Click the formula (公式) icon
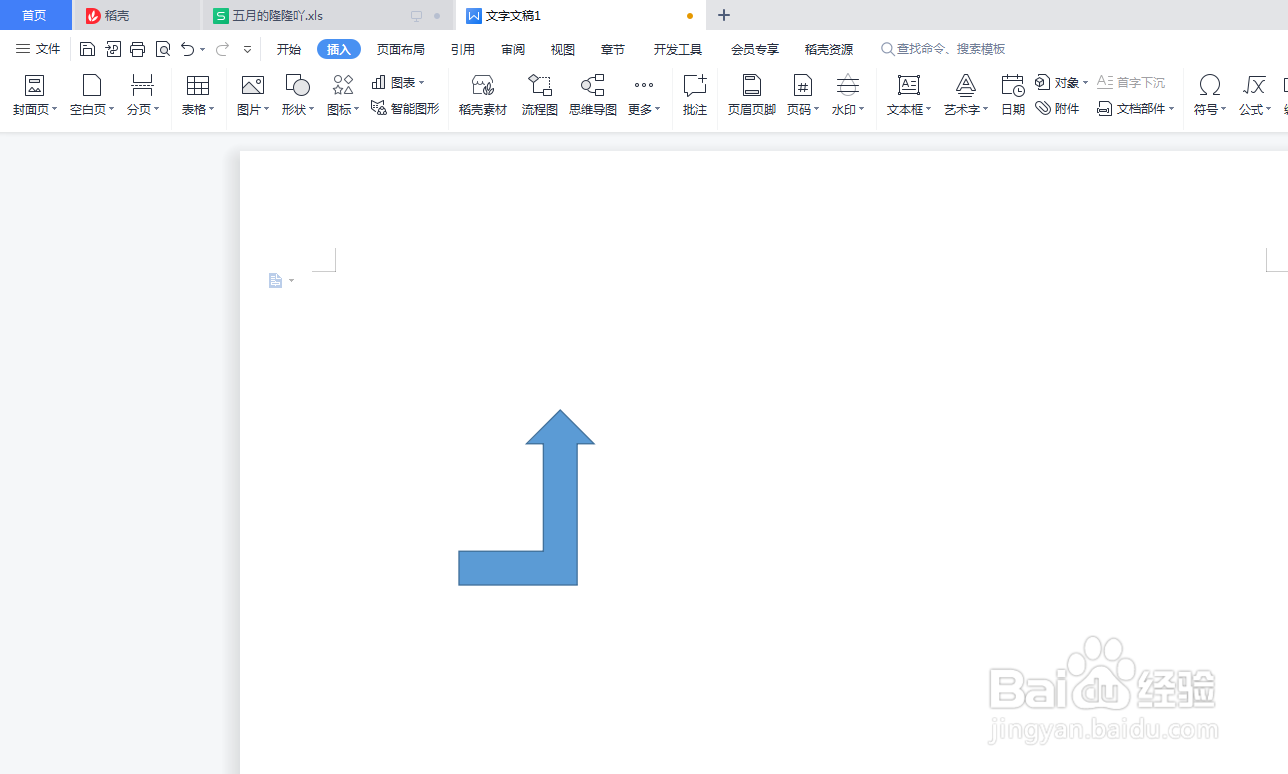1288x774 pixels. click(x=1254, y=85)
